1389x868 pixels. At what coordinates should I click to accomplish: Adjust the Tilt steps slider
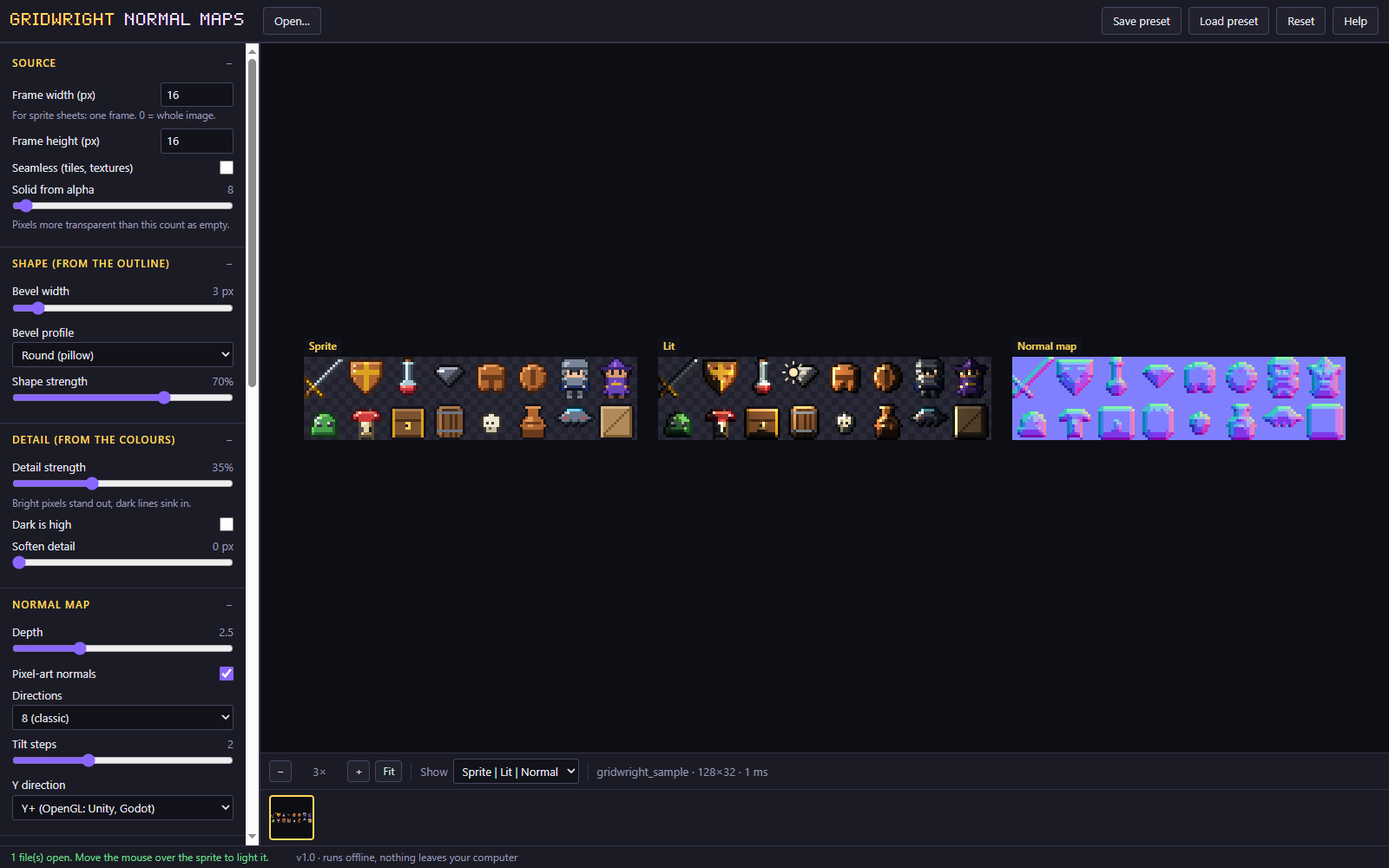pyautogui.click(x=122, y=760)
